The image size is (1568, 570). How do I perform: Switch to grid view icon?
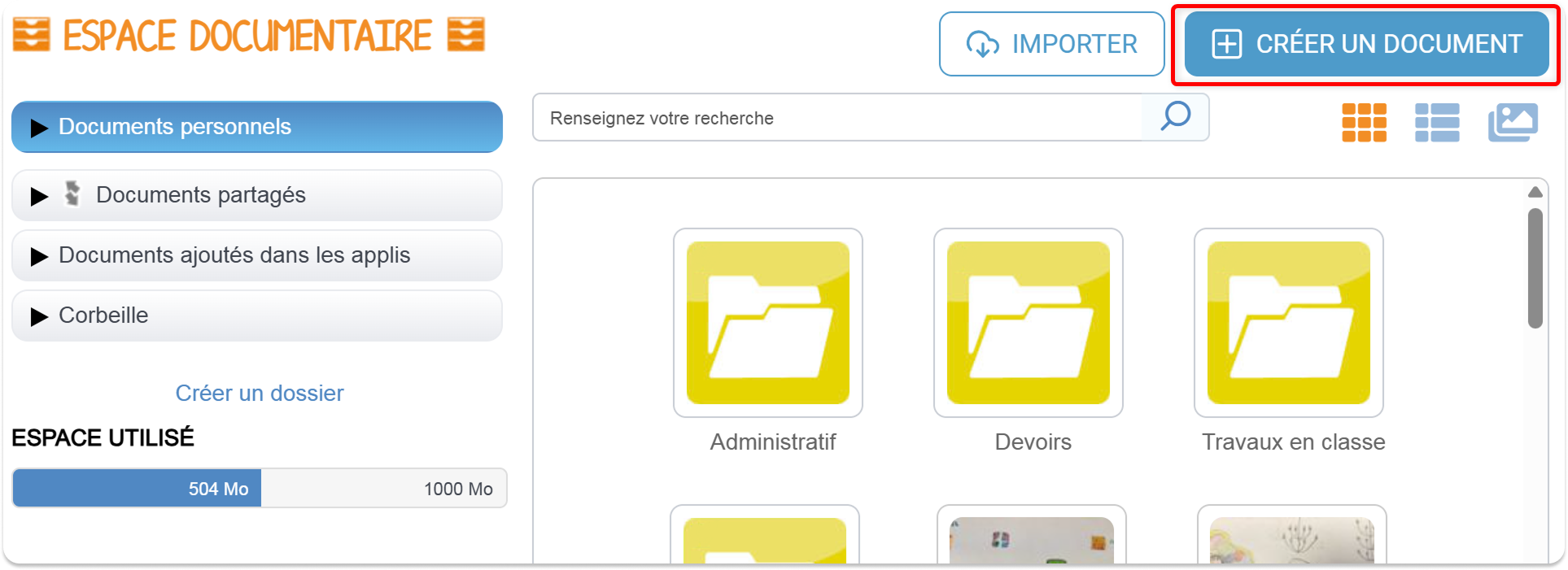point(1364,123)
